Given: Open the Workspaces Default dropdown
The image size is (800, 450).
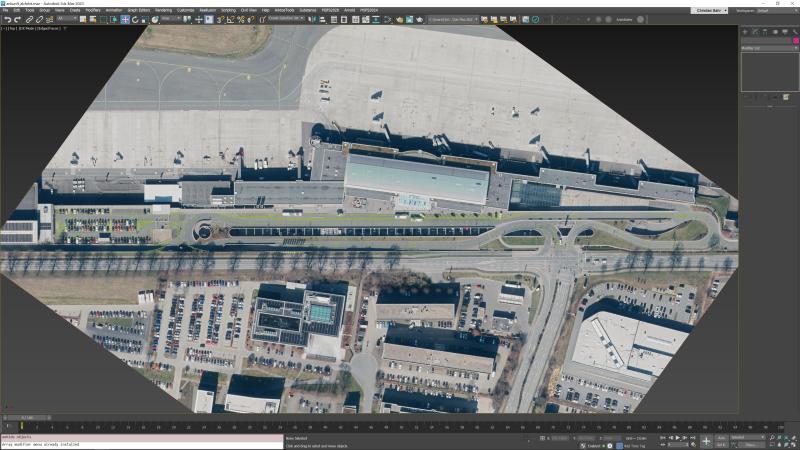Looking at the screenshot, I should click(x=758, y=10).
